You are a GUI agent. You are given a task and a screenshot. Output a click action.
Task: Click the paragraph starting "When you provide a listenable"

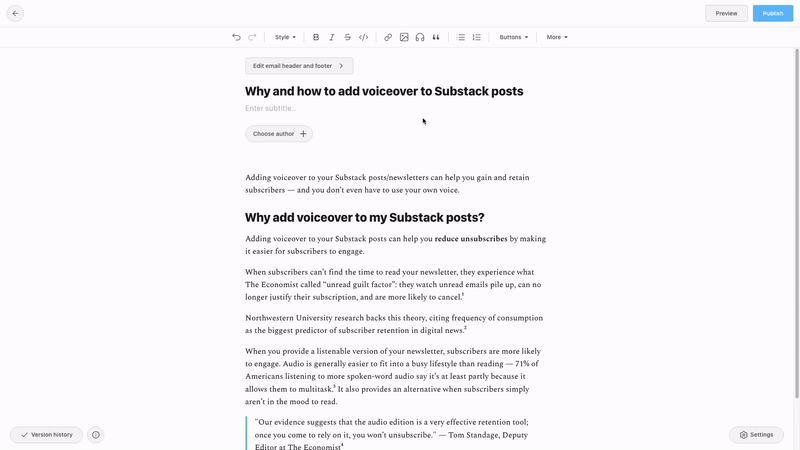point(395,377)
